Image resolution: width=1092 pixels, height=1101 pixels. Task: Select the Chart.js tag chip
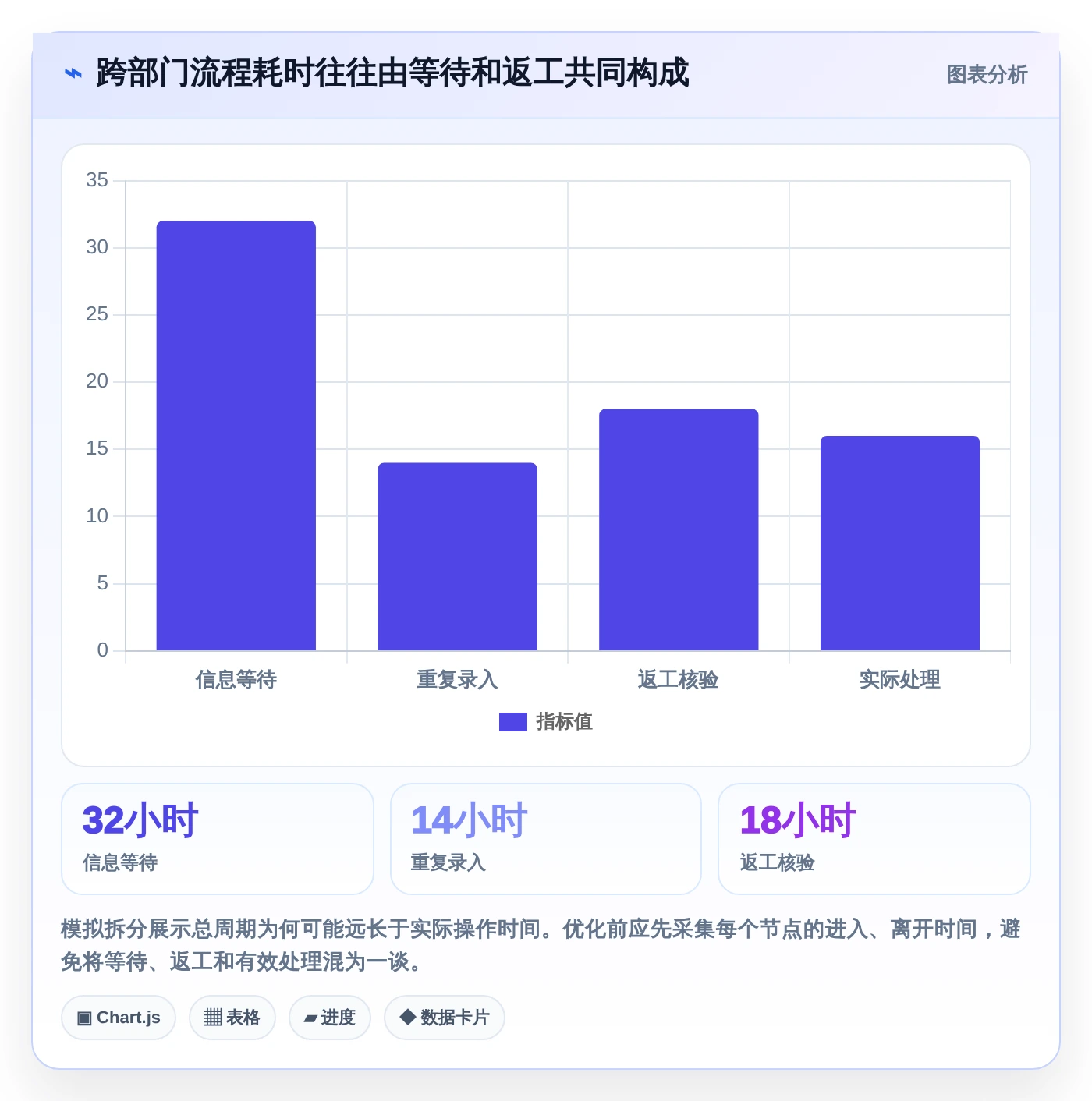coord(119,1018)
